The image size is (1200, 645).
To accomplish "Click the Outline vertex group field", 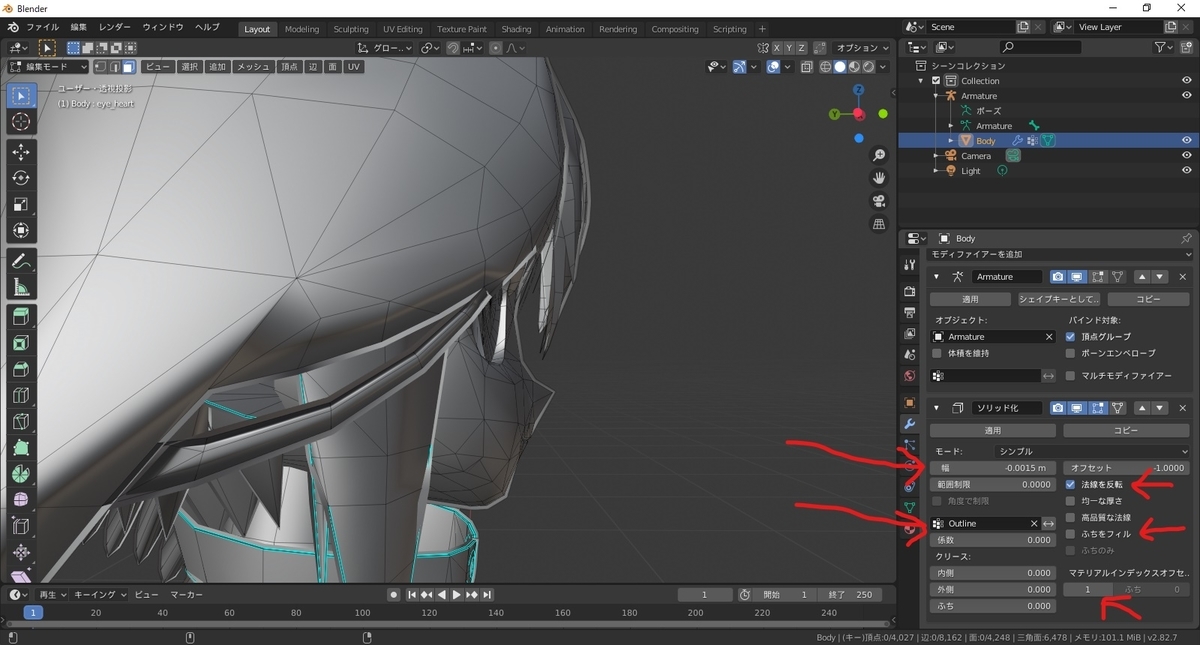I will point(985,523).
